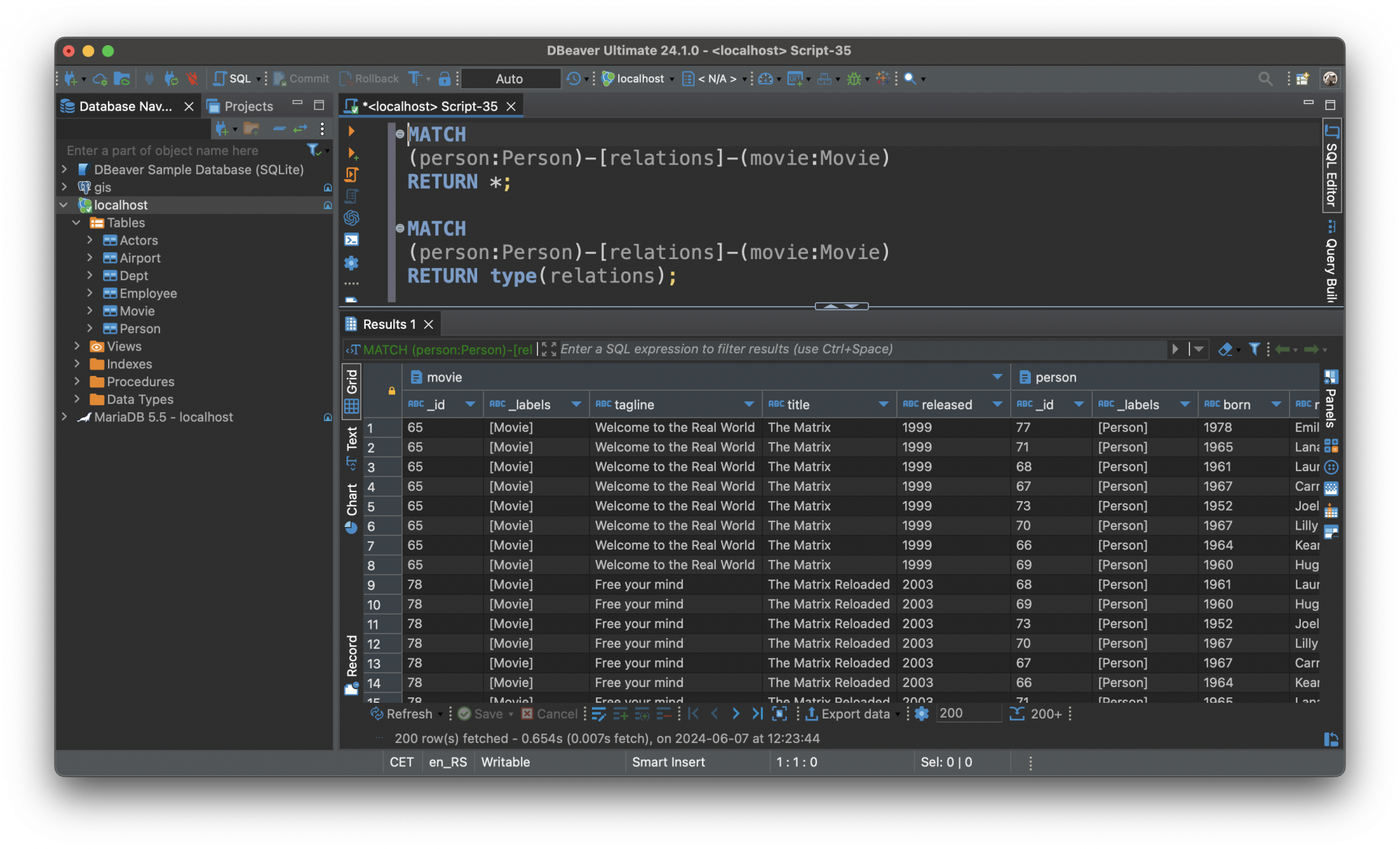
Task: Refresh the query results
Action: (405, 713)
